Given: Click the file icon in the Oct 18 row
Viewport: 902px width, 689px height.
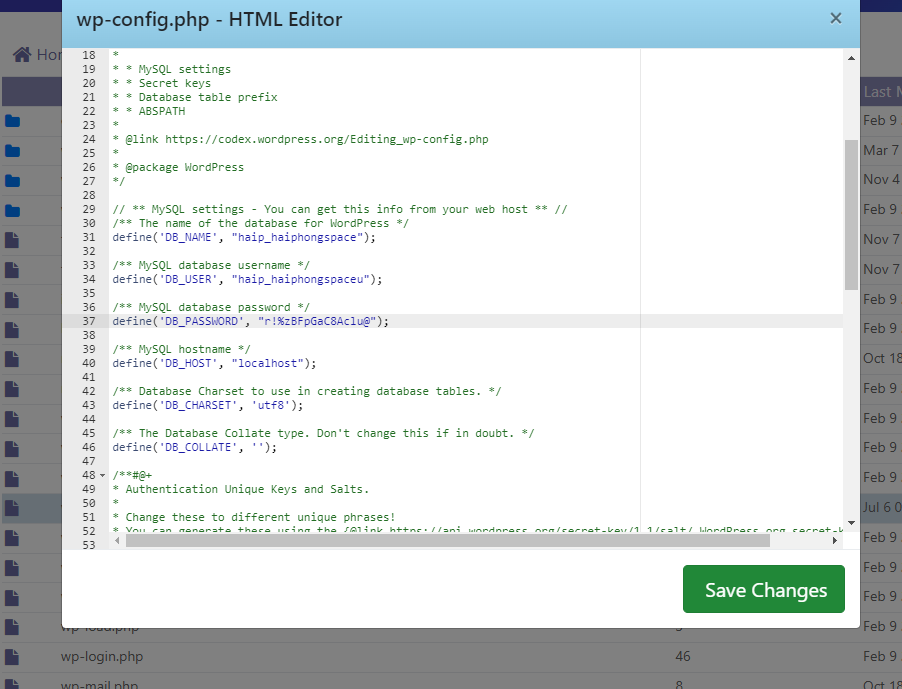Looking at the screenshot, I should click(x=12, y=359).
